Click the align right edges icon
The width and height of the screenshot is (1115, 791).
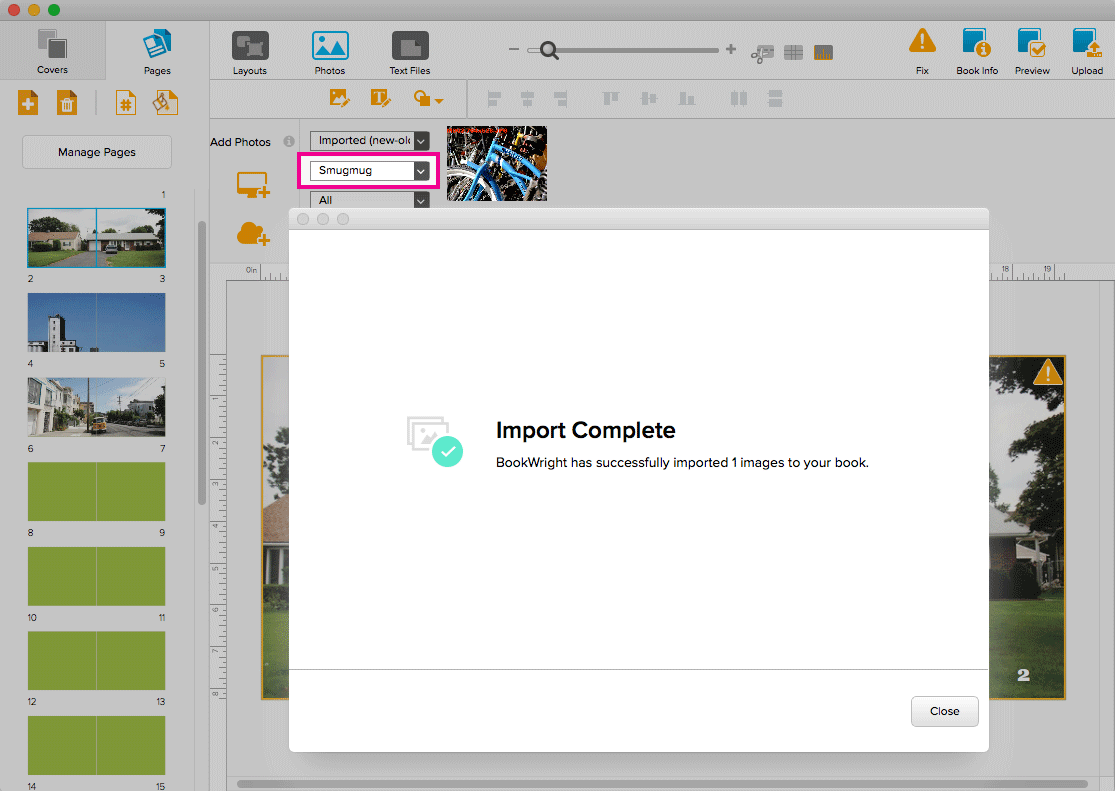click(560, 99)
